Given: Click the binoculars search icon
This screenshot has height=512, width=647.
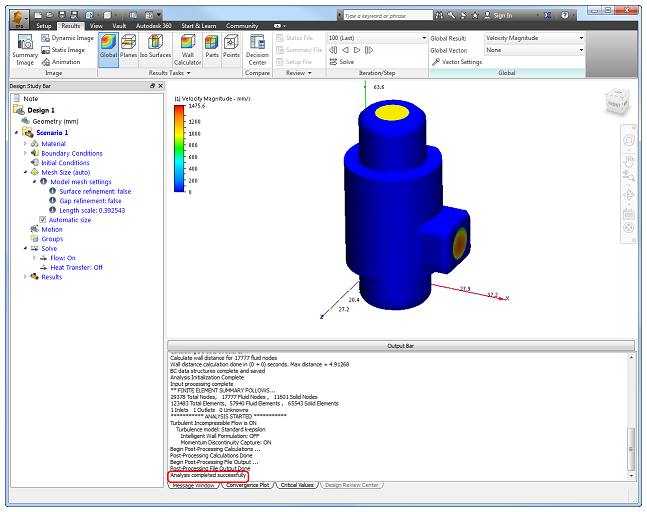Looking at the screenshot, I should (439, 15).
